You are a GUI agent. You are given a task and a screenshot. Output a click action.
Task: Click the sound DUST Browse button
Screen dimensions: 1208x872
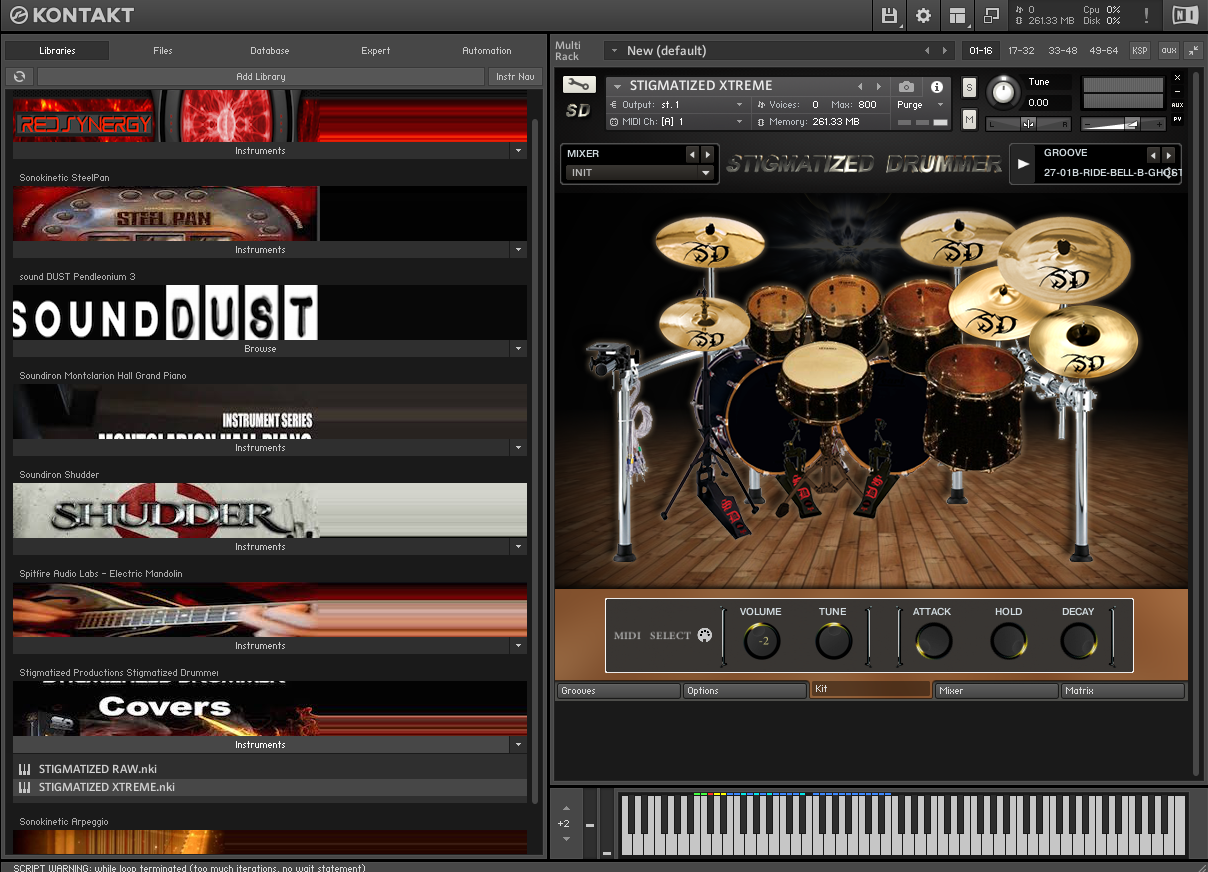261,349
